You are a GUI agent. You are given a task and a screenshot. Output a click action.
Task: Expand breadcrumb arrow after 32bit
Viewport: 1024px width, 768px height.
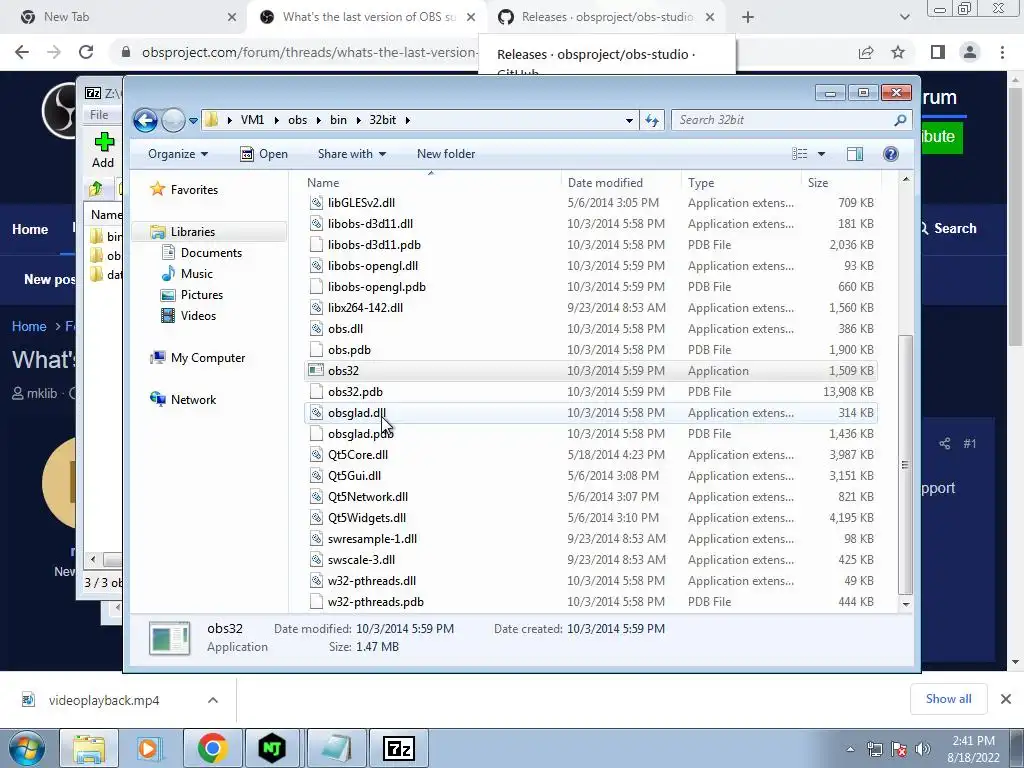tap(408, 120)
